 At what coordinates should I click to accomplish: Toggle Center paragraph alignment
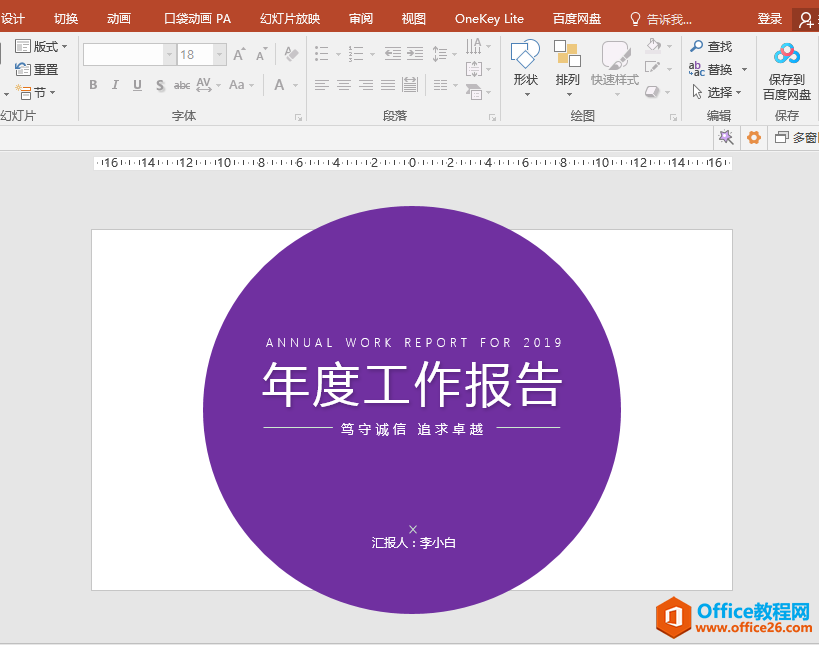click(x=344, y=85)
